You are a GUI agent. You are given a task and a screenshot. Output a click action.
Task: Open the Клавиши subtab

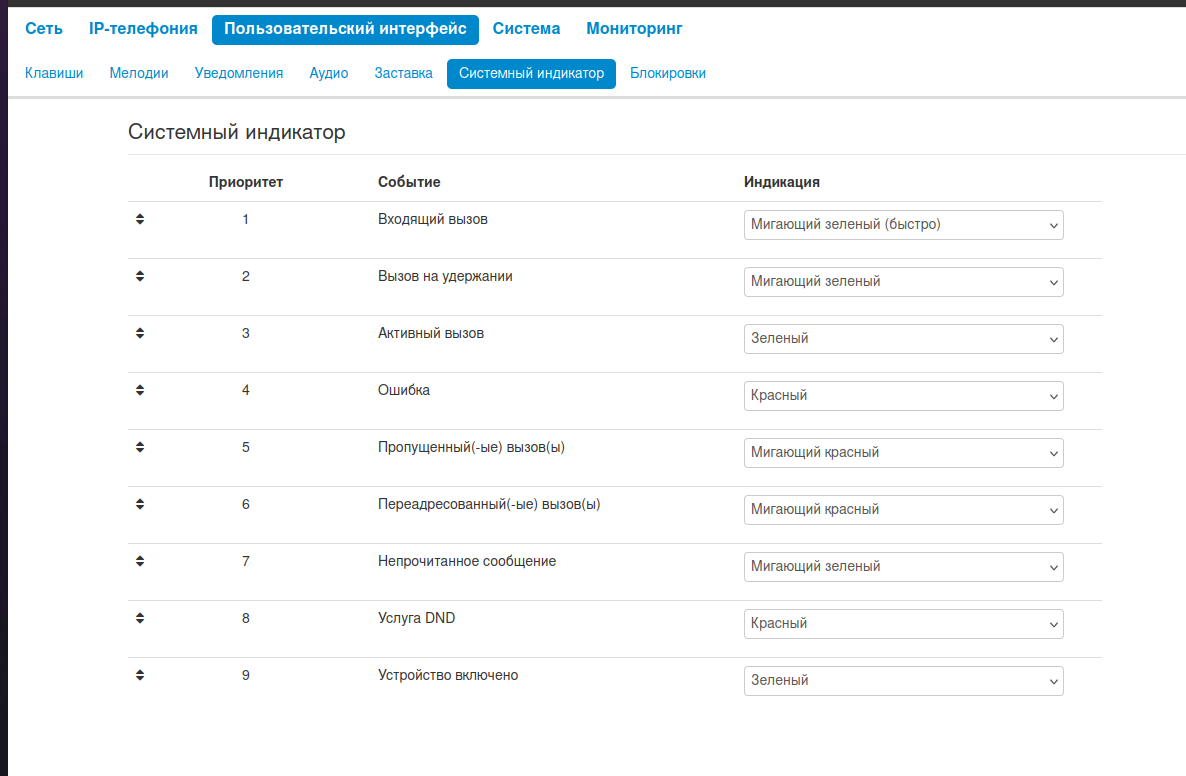coord(54,73)
